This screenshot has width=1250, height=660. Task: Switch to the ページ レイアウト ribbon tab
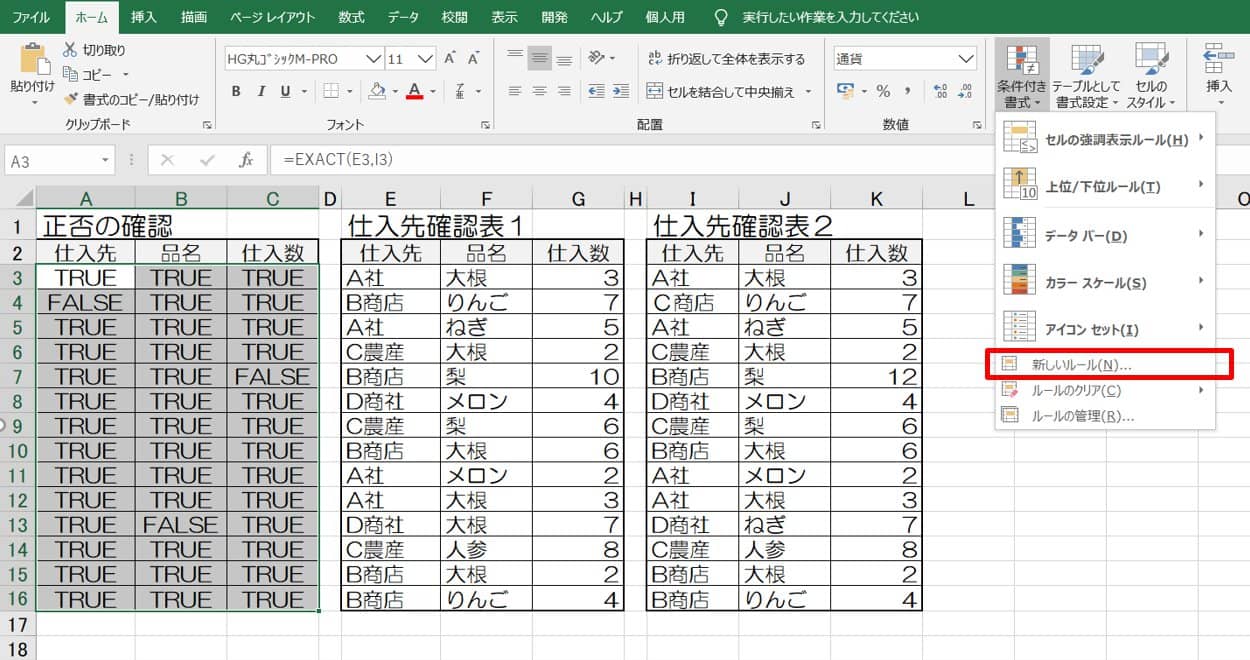pyautogui.click(x=272, y=17)
